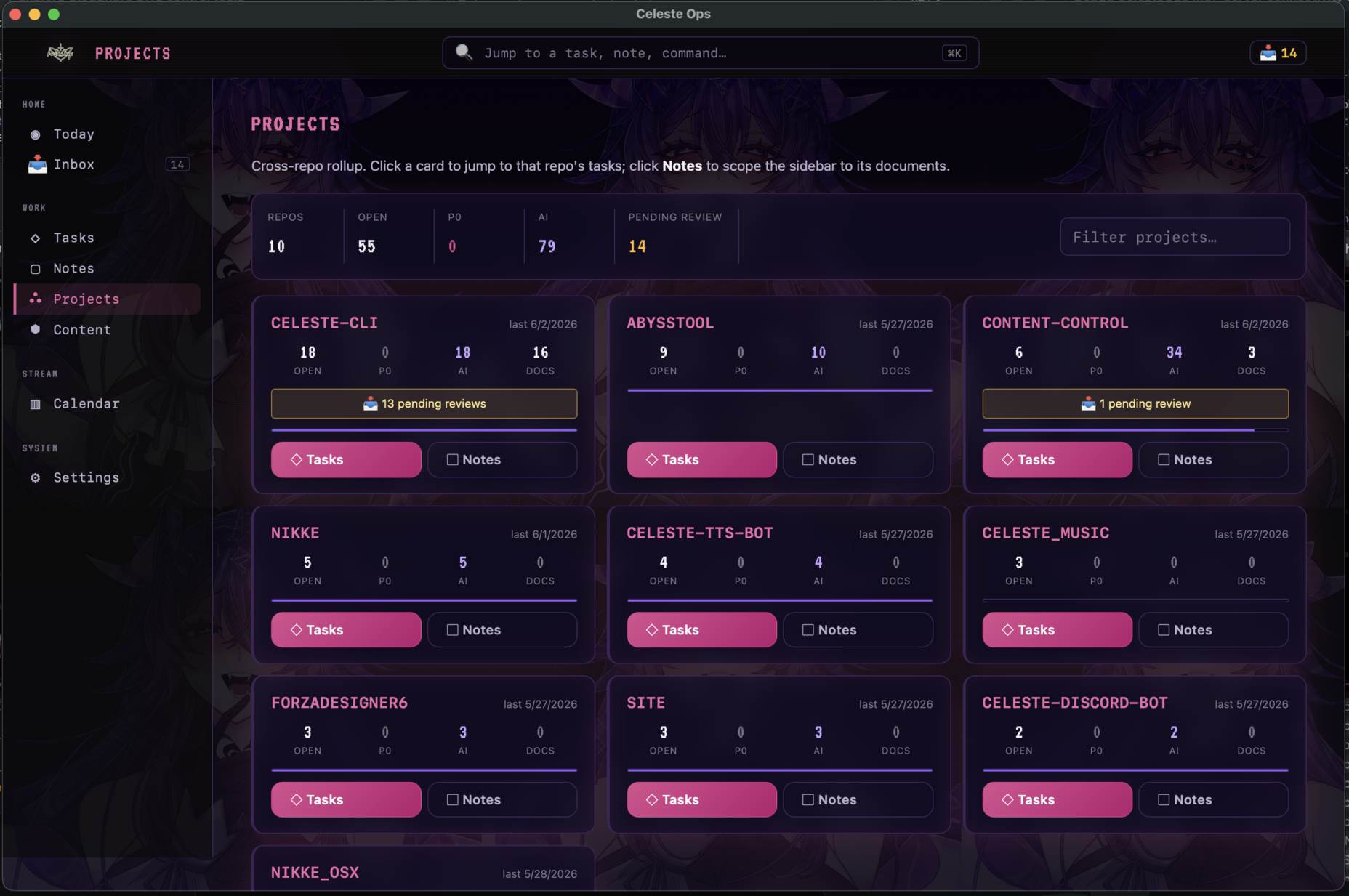Click the Today sidebar icon
Image resolution: width=1349 pixels, height=896 pixels.
tap(35, 134)
